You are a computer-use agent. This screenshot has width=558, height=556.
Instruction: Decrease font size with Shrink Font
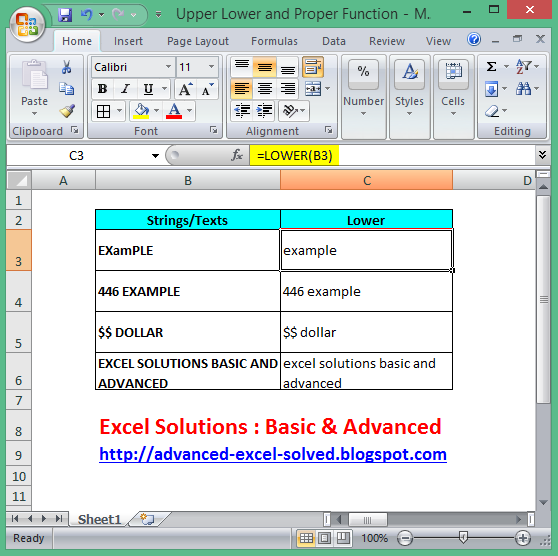[x=207, y=89]
